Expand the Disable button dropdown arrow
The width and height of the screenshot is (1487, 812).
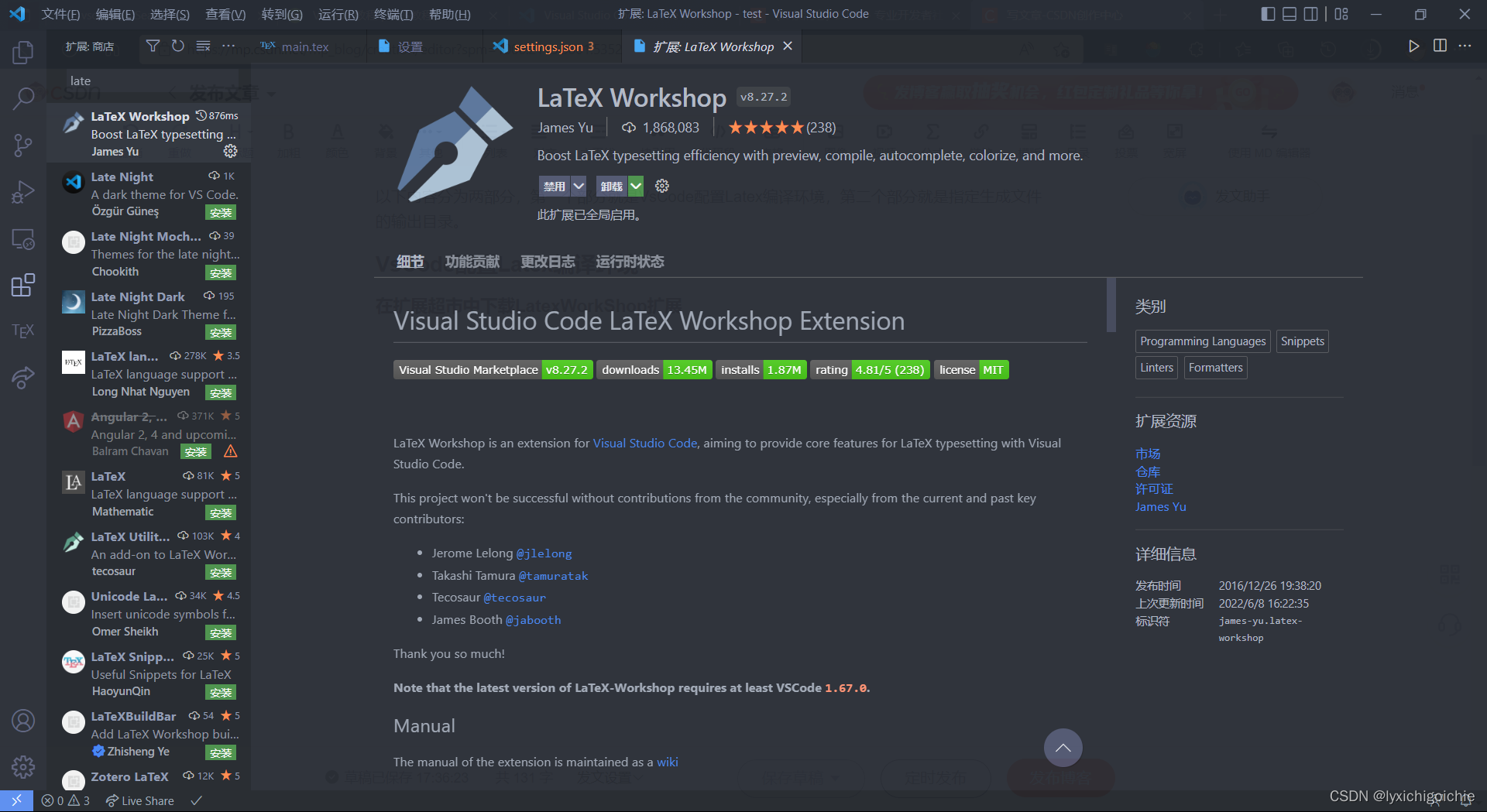(579, 186)
